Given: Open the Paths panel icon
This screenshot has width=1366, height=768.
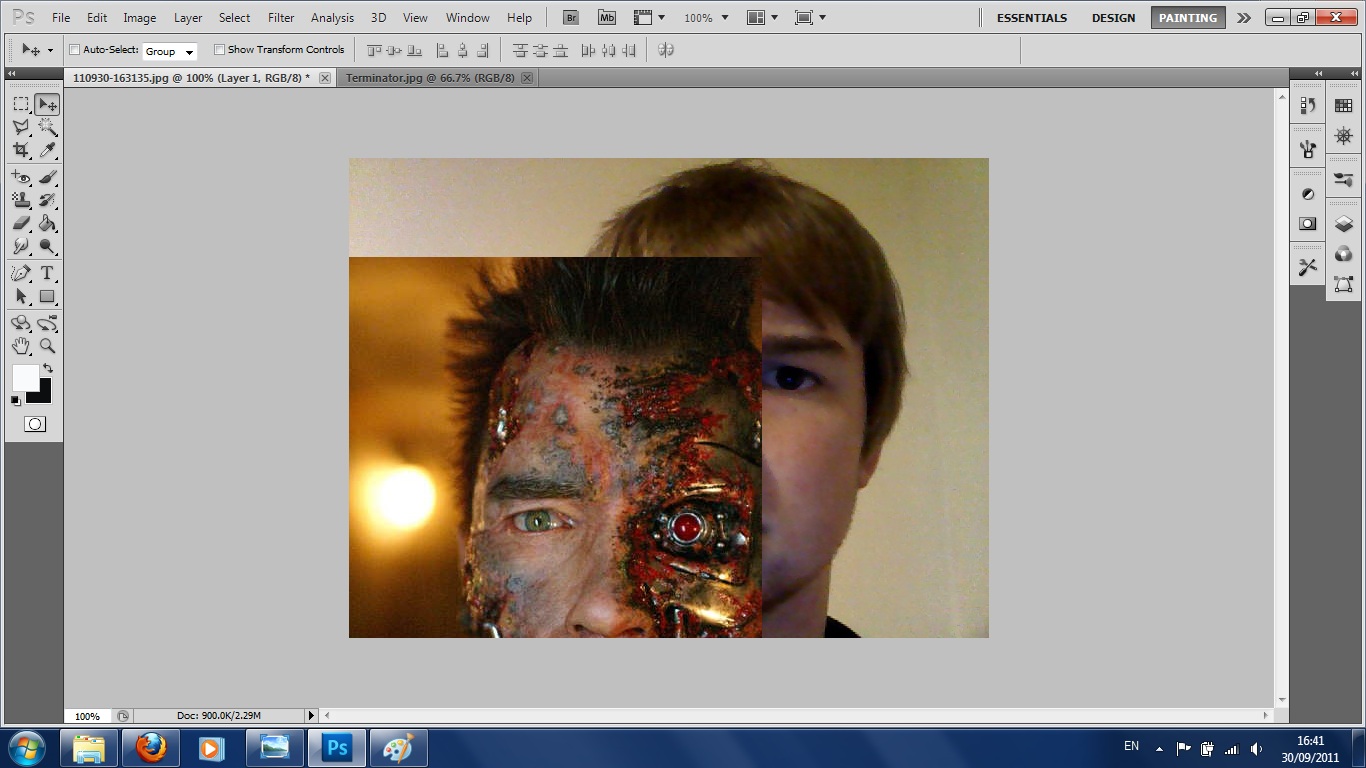Looking at the screenshot, I should click(1343, 285).
